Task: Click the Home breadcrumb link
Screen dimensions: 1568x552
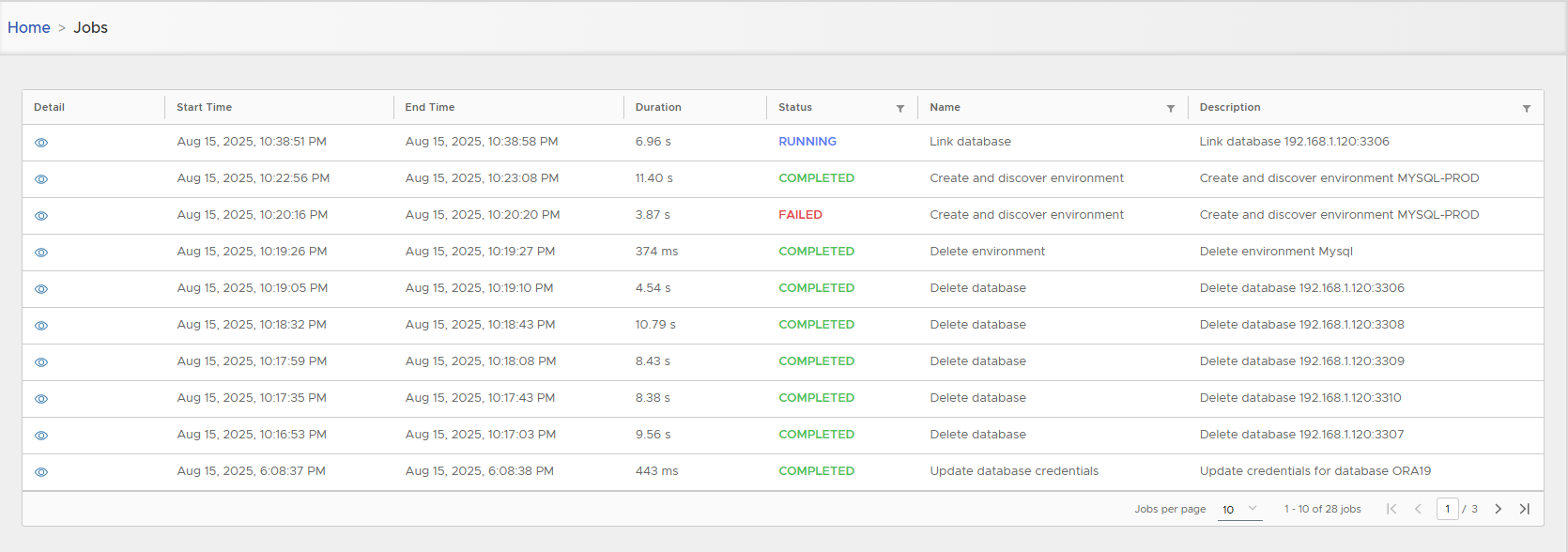Action: [x=29, y=28]
